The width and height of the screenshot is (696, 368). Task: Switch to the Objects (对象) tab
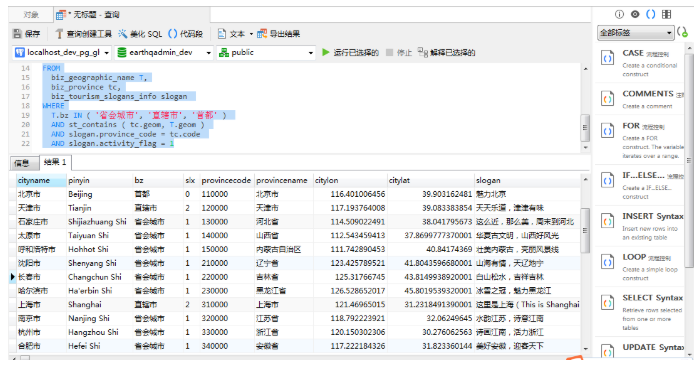[x=31, y=15]
